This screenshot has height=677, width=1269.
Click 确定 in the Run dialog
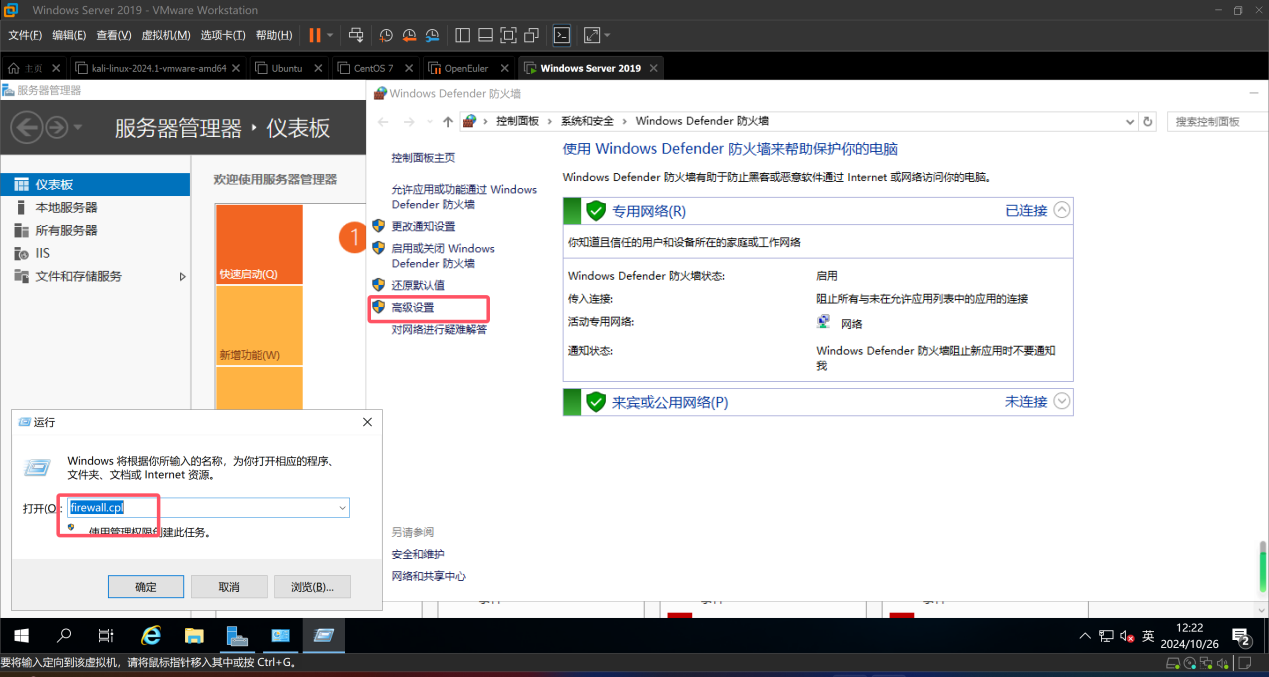click(146, 587)
